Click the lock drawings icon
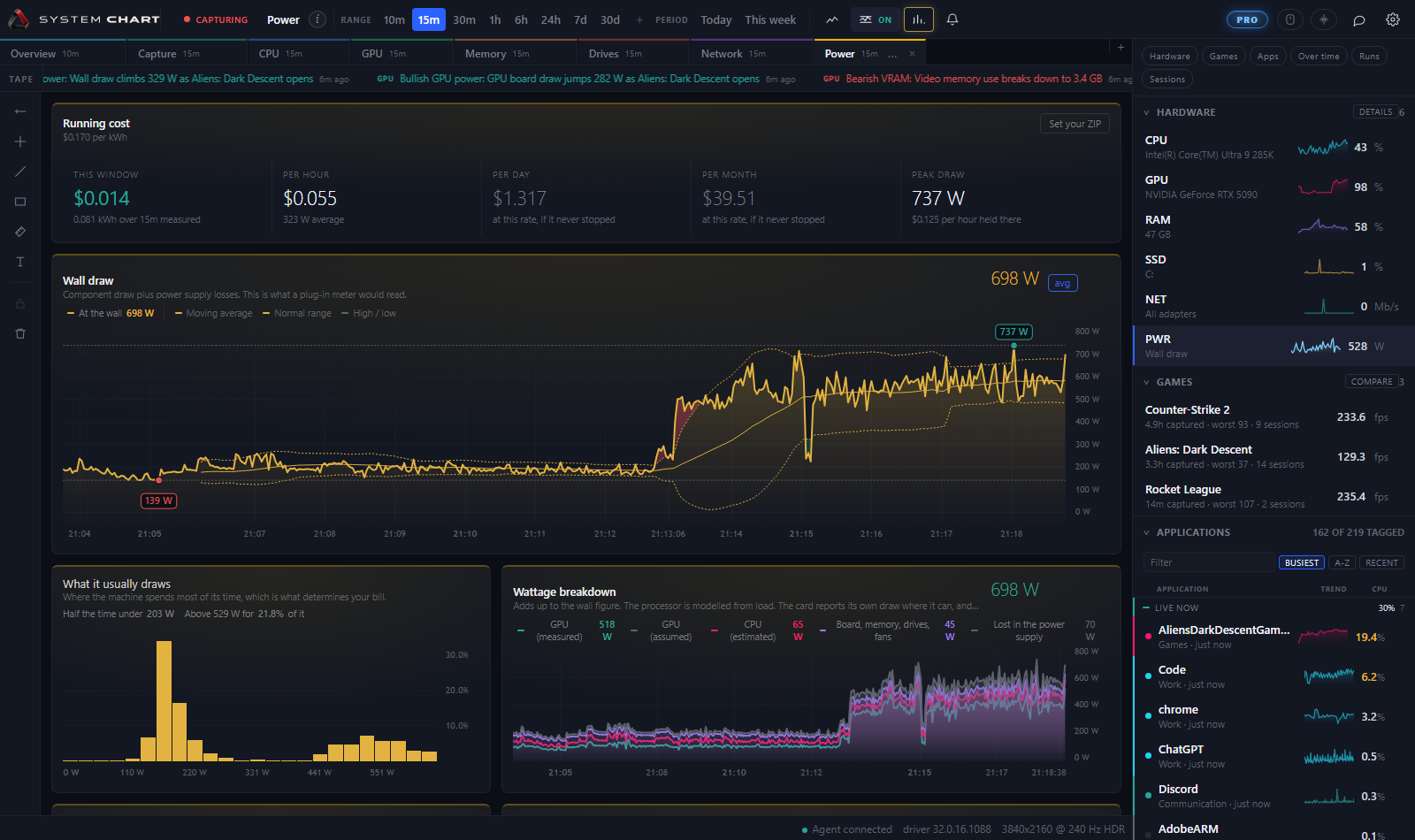 tap(20, 304)
